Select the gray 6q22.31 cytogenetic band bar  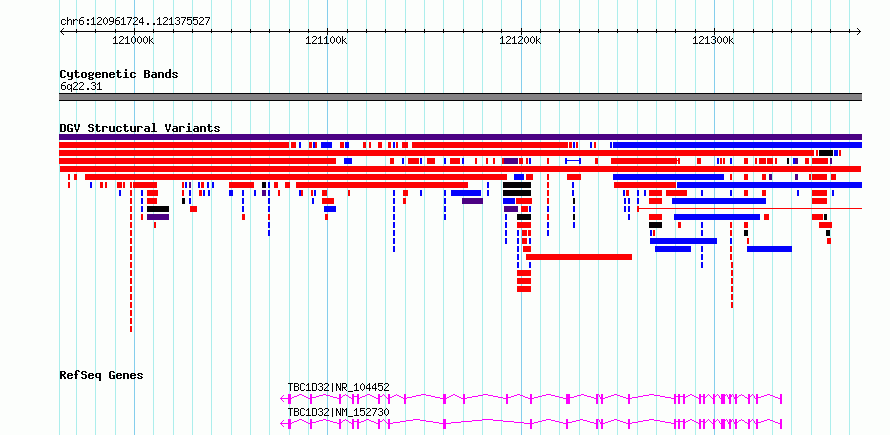[460, 97]
